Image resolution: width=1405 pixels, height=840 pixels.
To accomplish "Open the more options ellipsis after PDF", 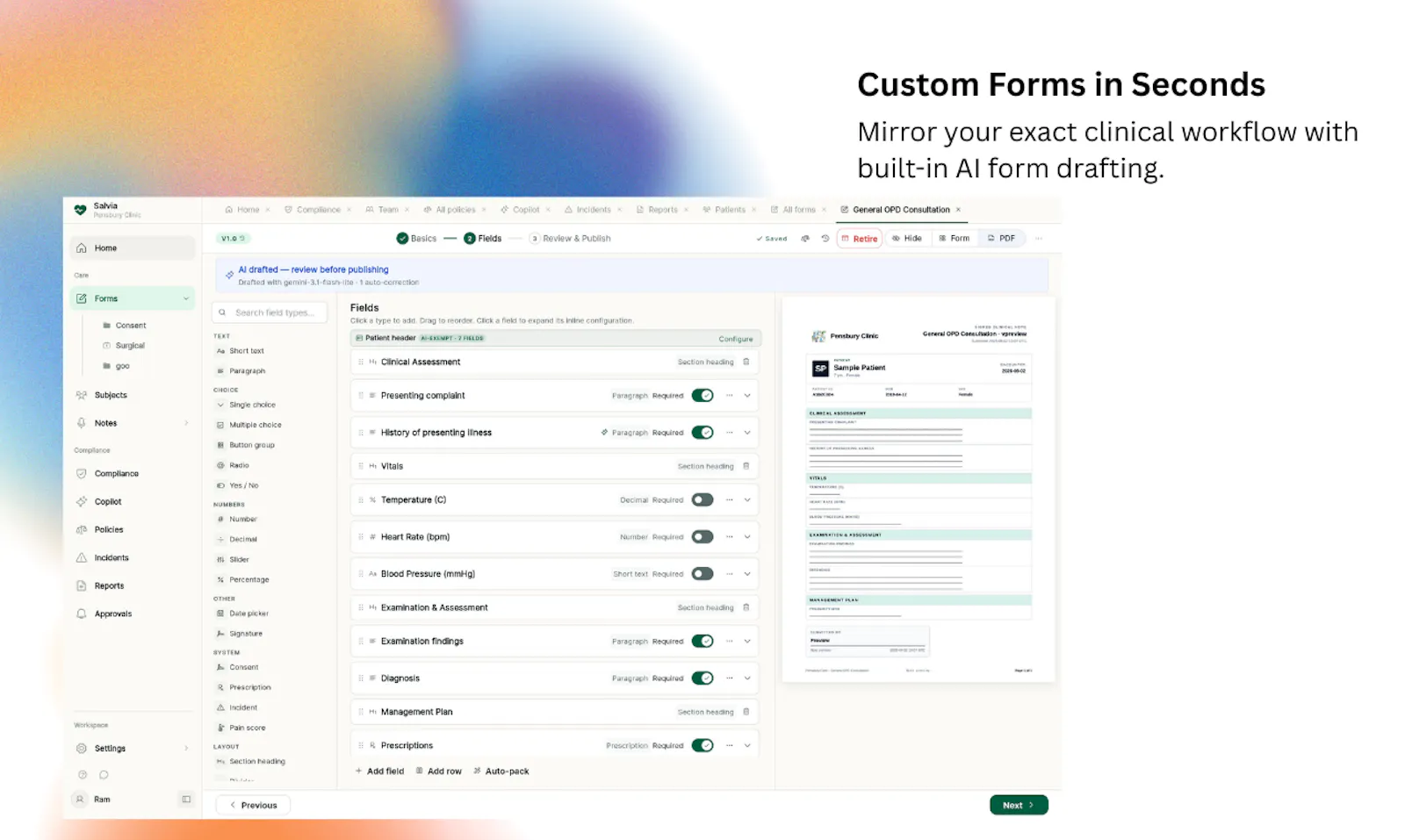I will tap(1039, 239).
